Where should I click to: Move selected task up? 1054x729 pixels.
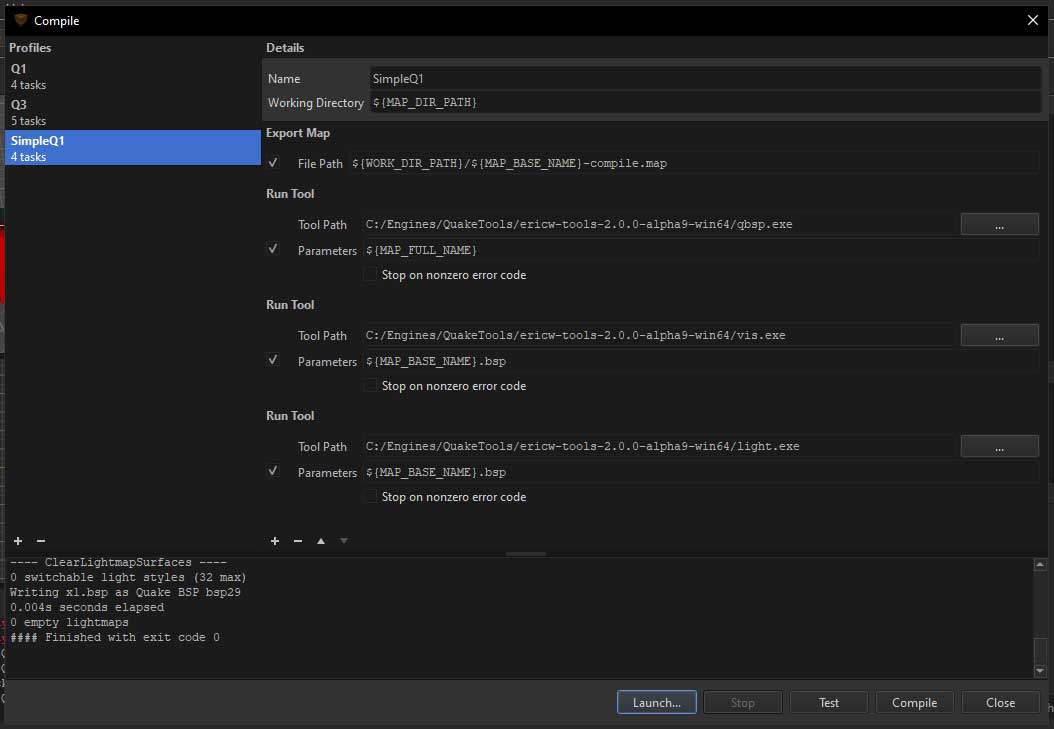tap(321, 541)
